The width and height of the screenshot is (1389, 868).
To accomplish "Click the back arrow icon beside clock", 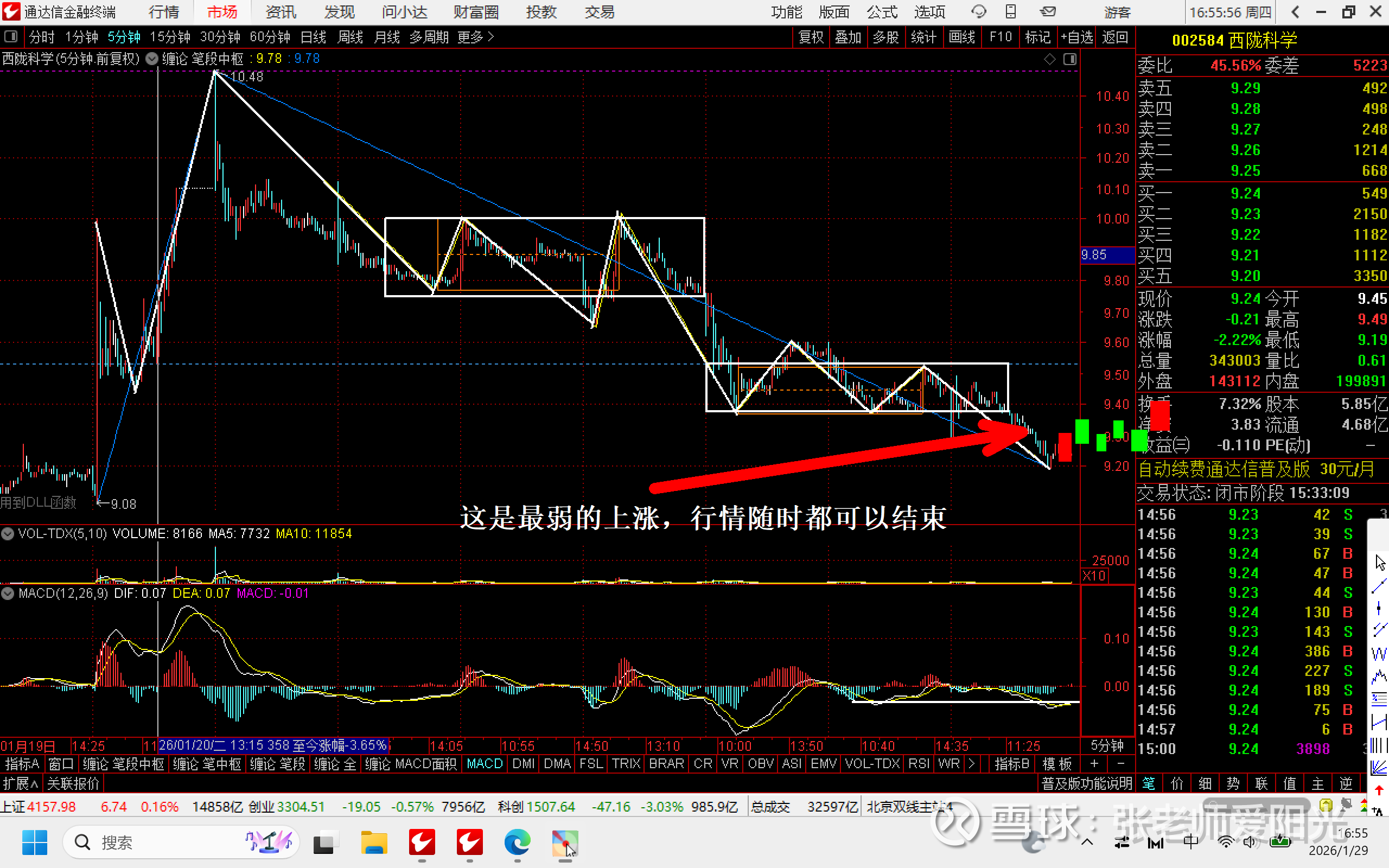I will pyautogui.click(x=1296, y=12).
